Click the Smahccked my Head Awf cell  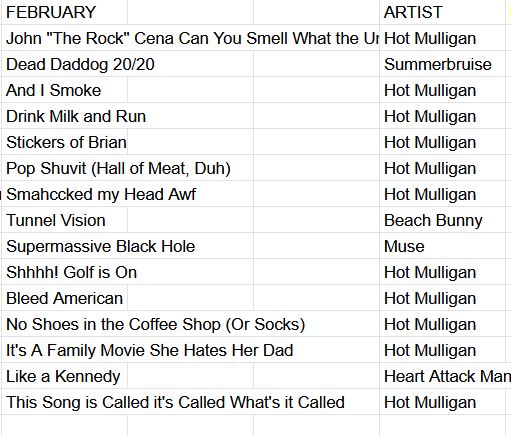64,194
